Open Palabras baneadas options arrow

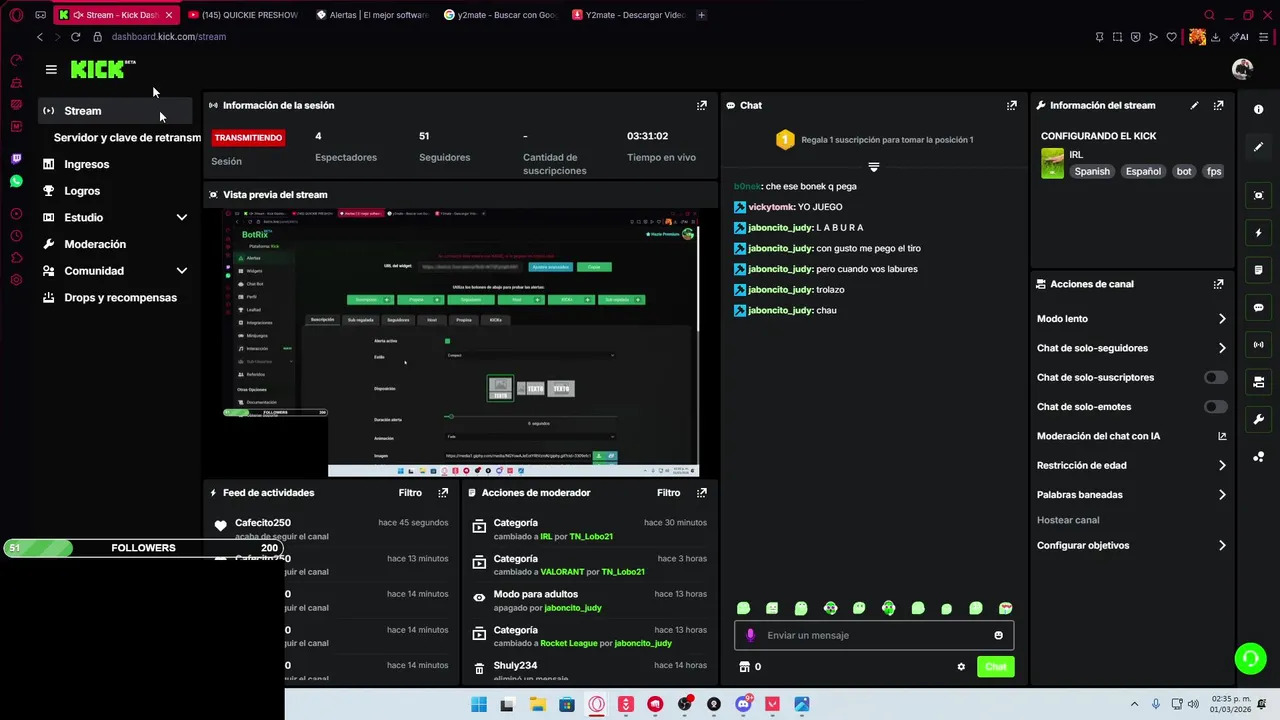(1222, 495)
